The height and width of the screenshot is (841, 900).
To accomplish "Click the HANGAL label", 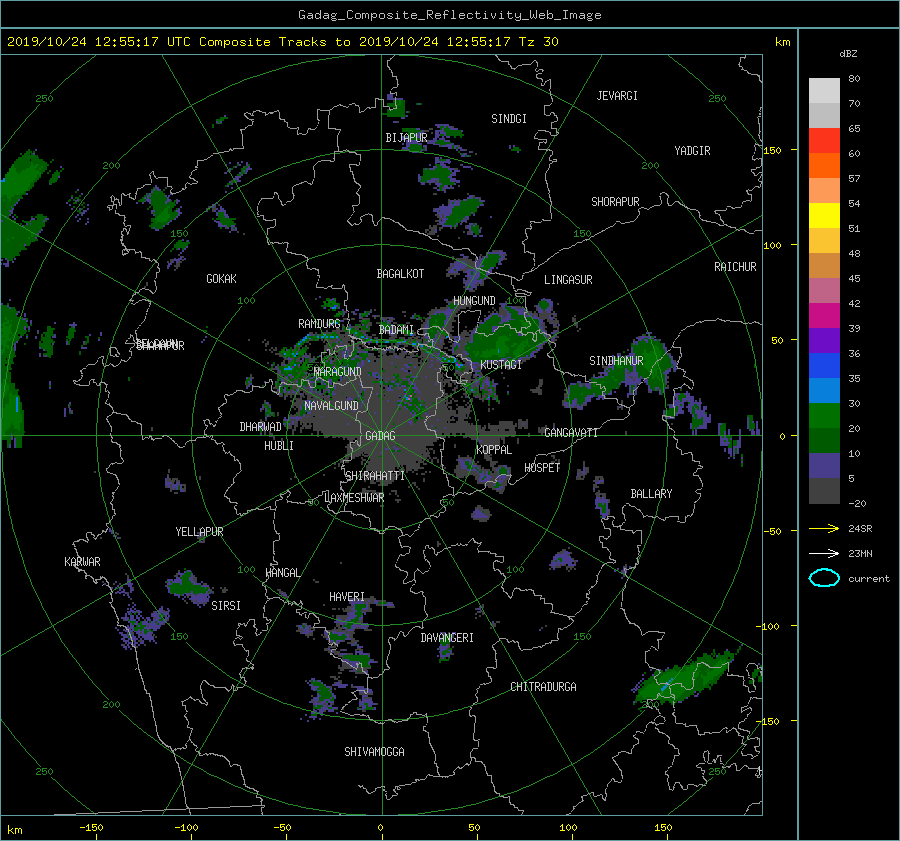I will pyautogui.click(x=282, y=573).
